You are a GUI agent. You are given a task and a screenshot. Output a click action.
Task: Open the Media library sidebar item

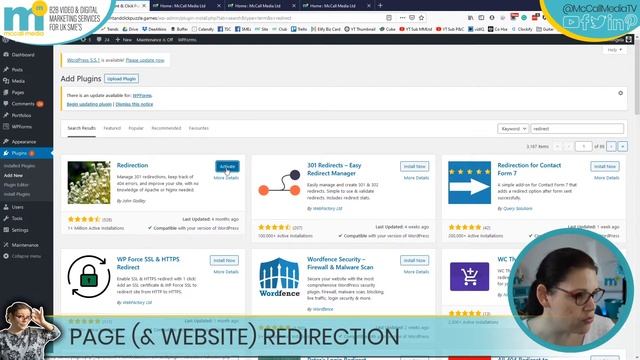point(18,81)
